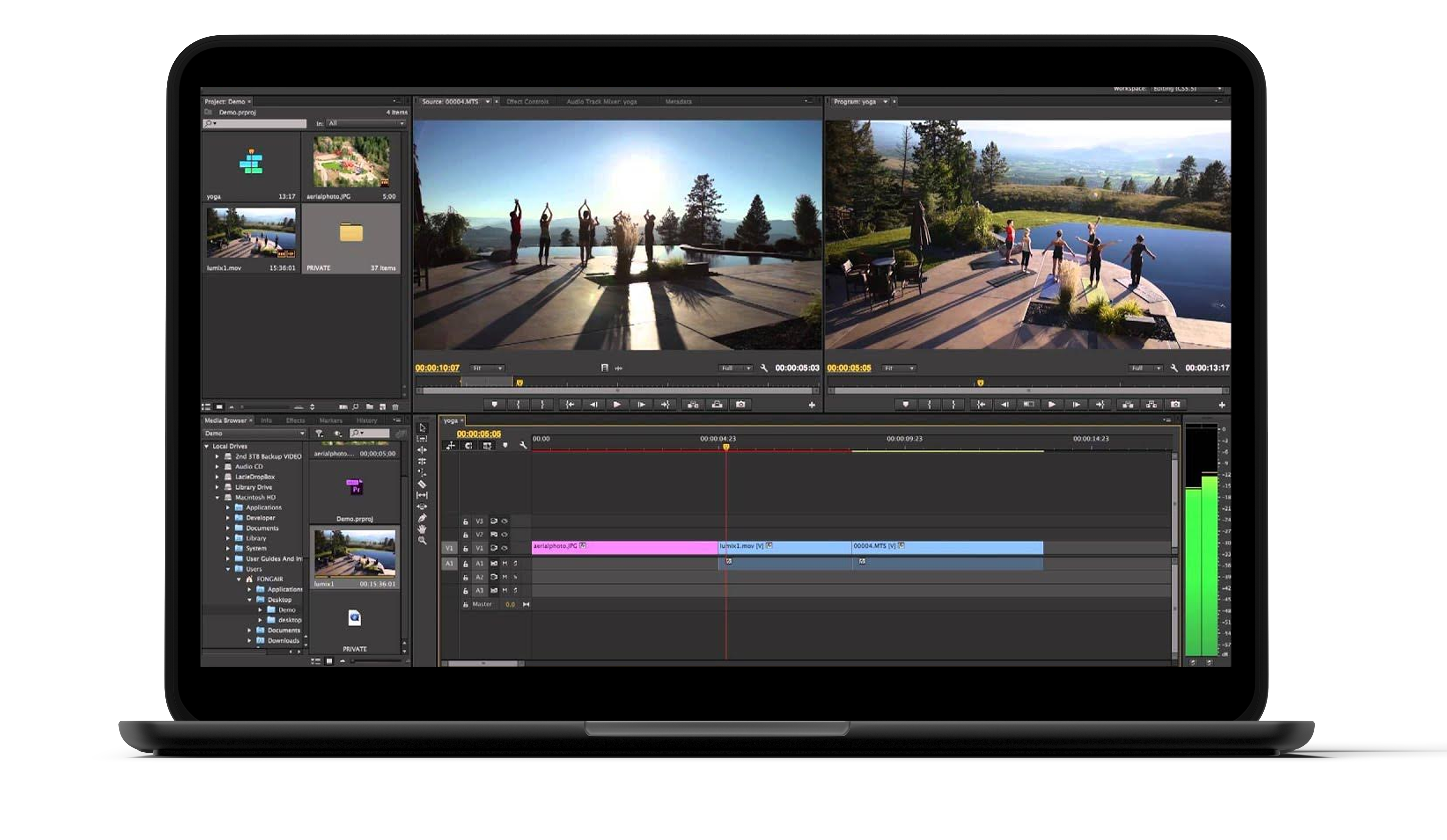
Task: Open Source monitor Fit zoom dropdown
Action: 487,368
